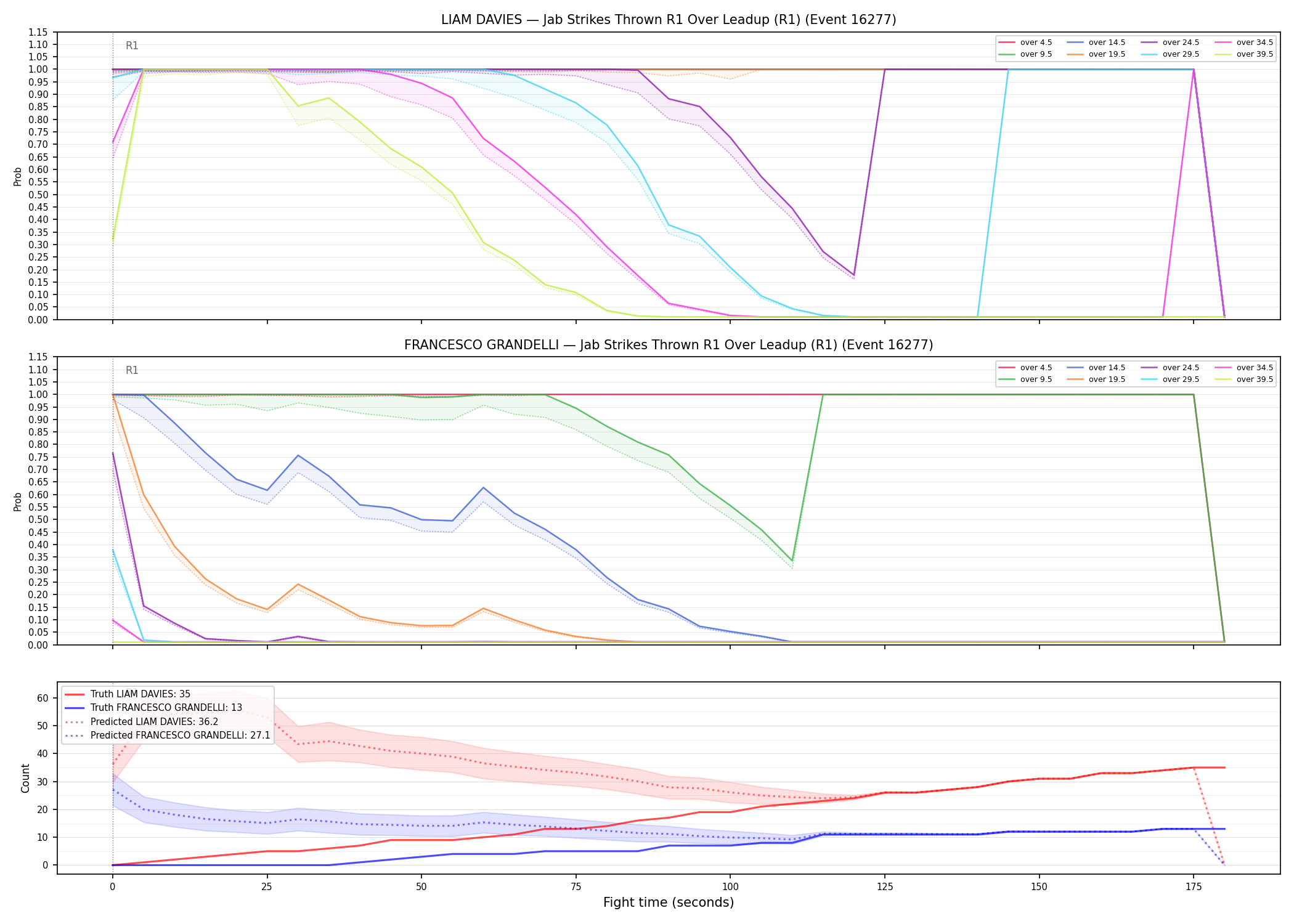Click x-axis tick label 175
This screenshot has height=924, width=1294.
point(1194,887)
